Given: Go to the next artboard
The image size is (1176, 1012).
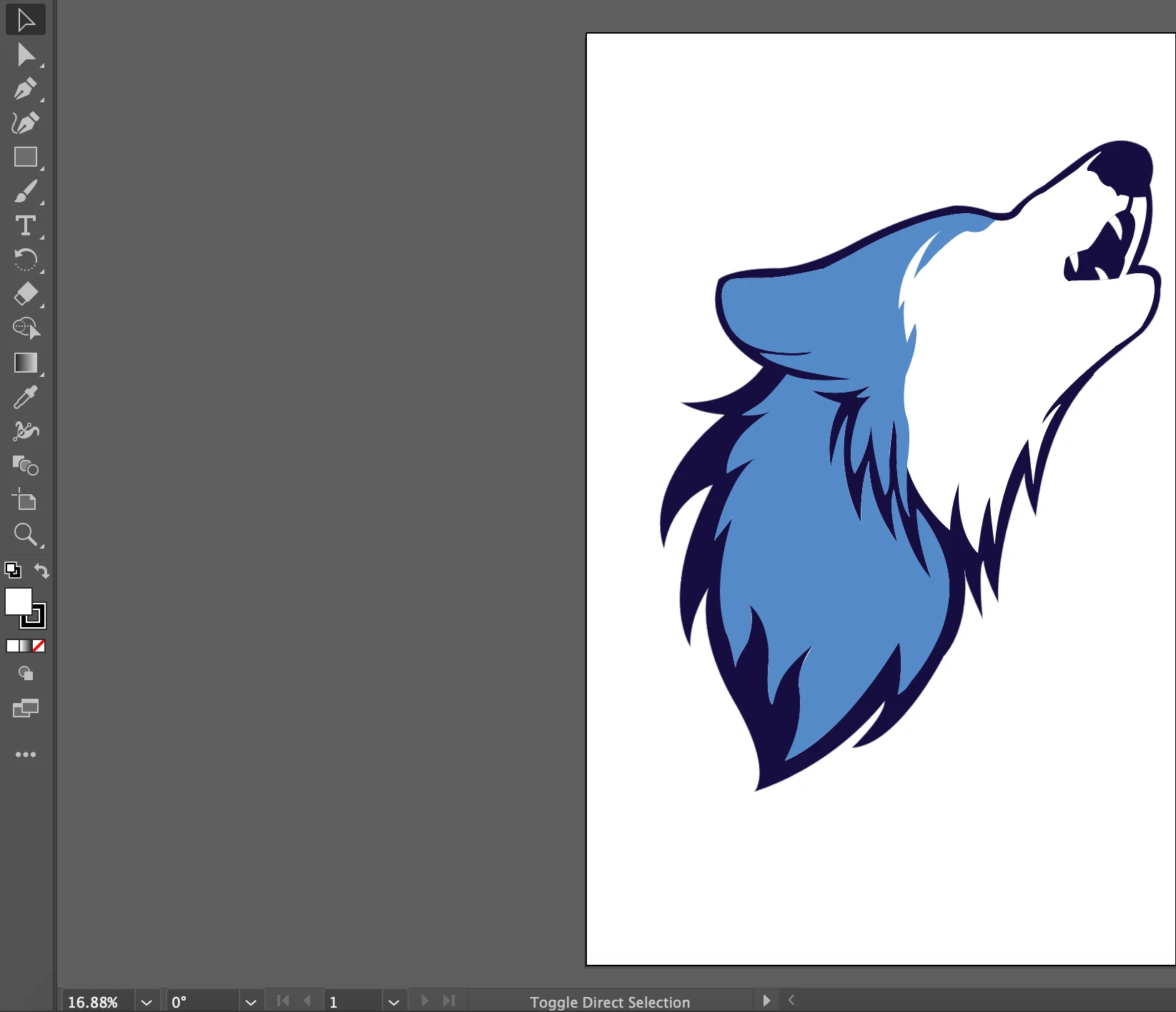Looking at the screenshot, I should point(425,1001).
